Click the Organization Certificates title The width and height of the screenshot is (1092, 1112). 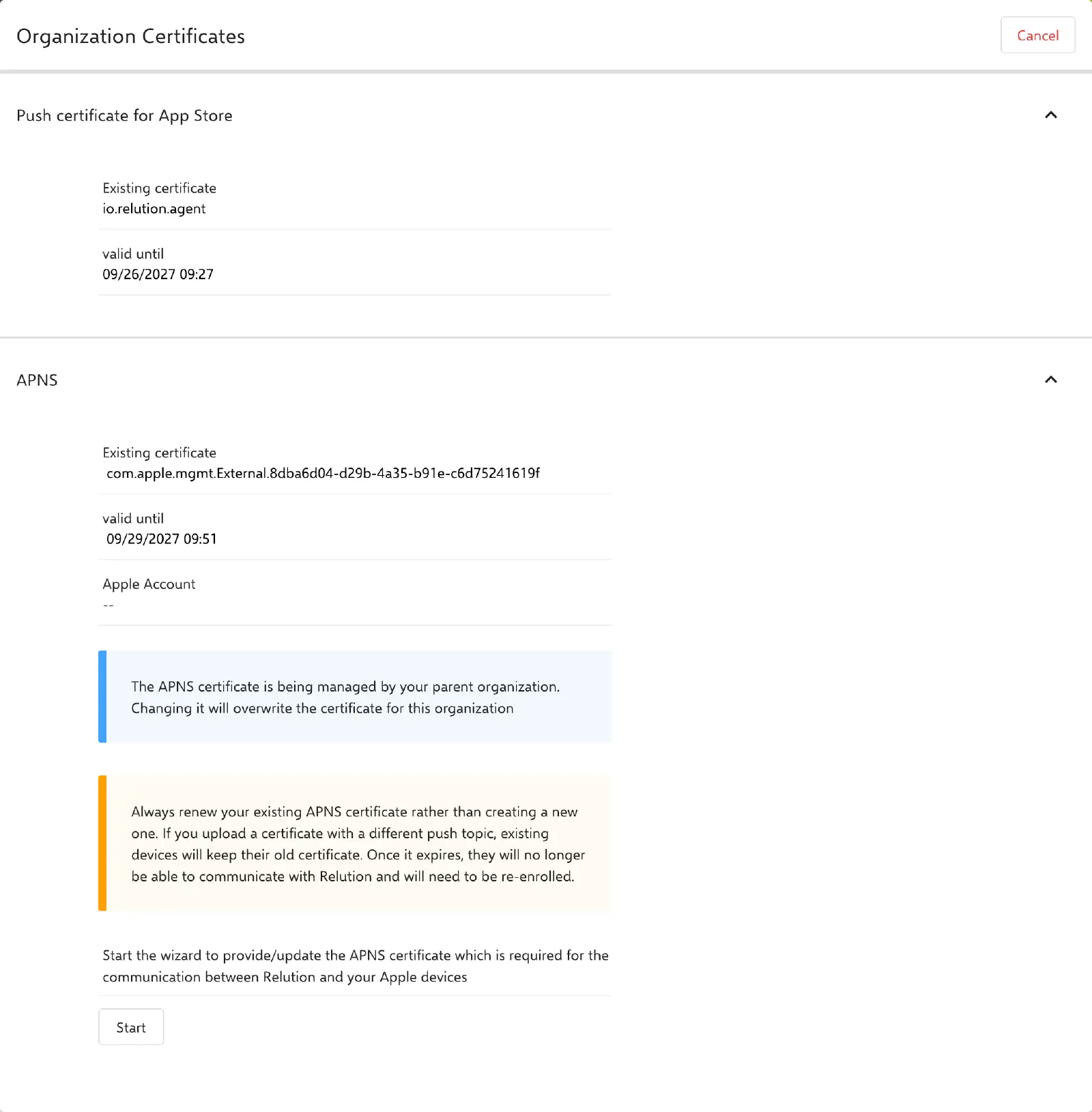(x=131, y=36)
